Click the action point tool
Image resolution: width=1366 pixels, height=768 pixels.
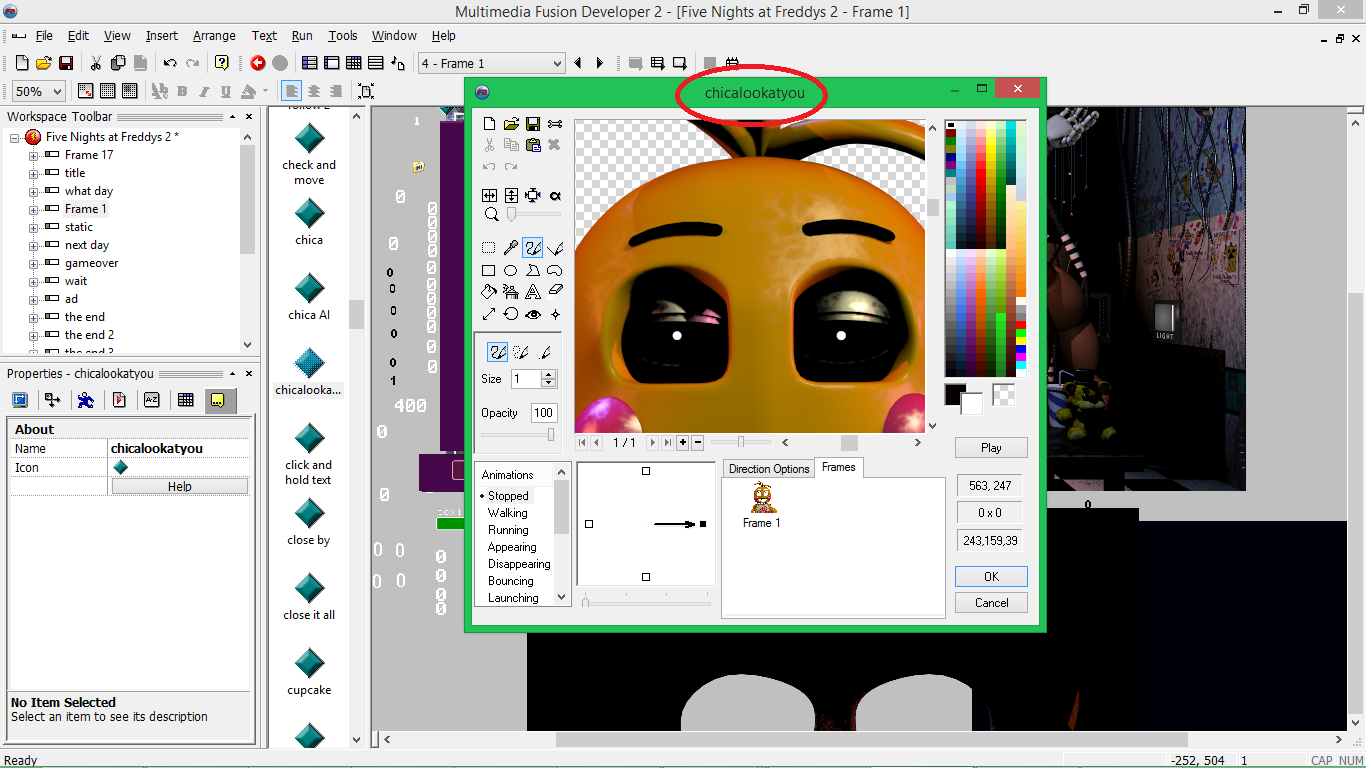pyautogui.click(x=555, y=314)
